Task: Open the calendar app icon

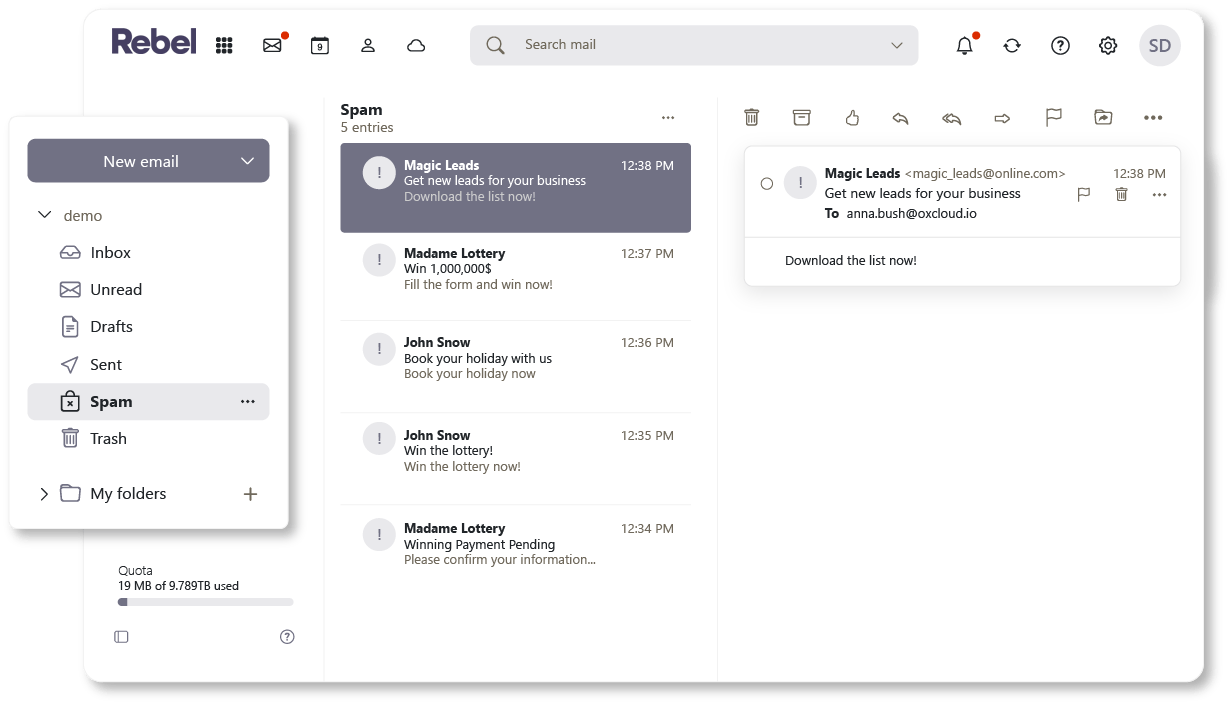Action: [x=319, y=45]
